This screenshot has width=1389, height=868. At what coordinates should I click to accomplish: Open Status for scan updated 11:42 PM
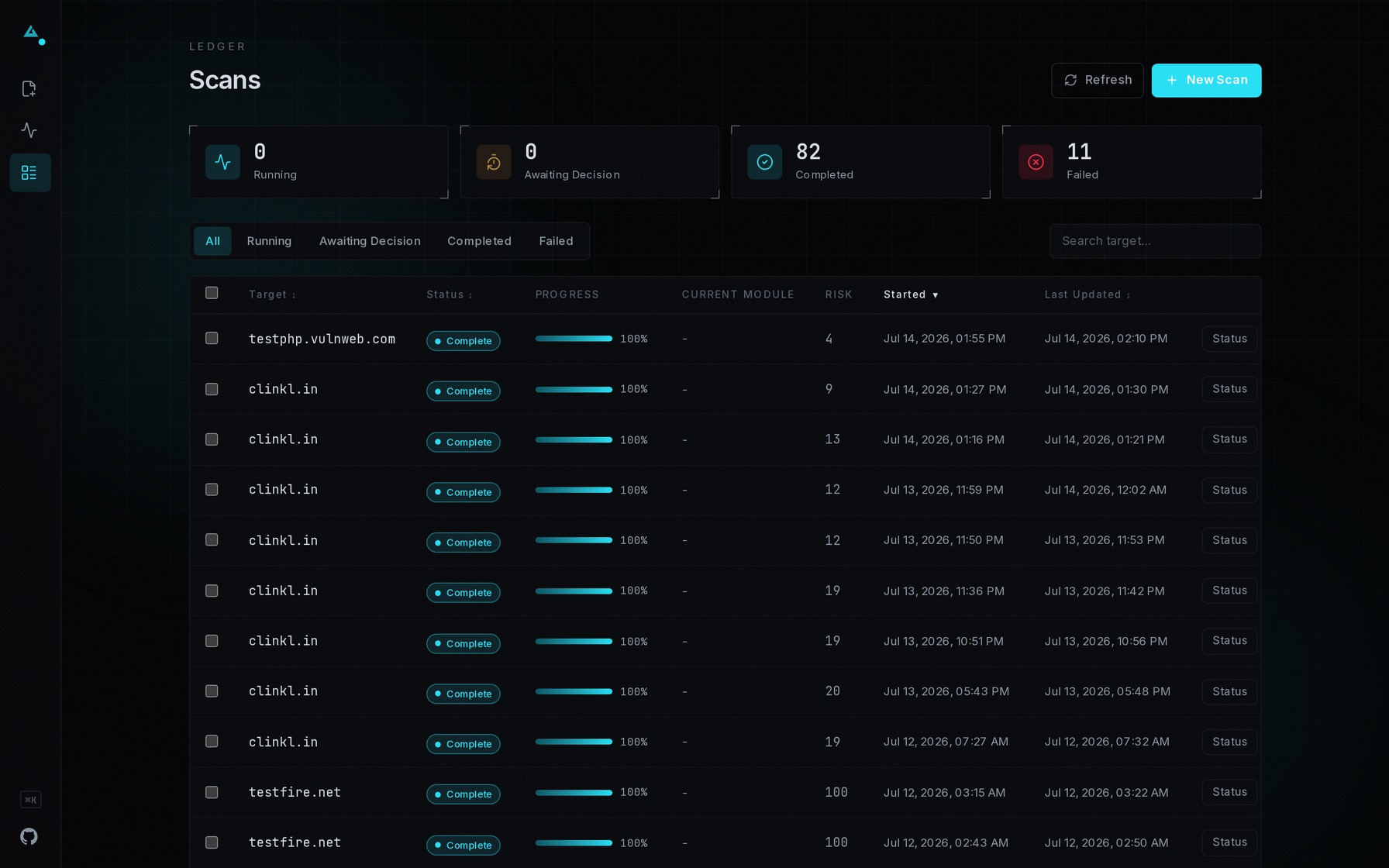coord(1229,591)
